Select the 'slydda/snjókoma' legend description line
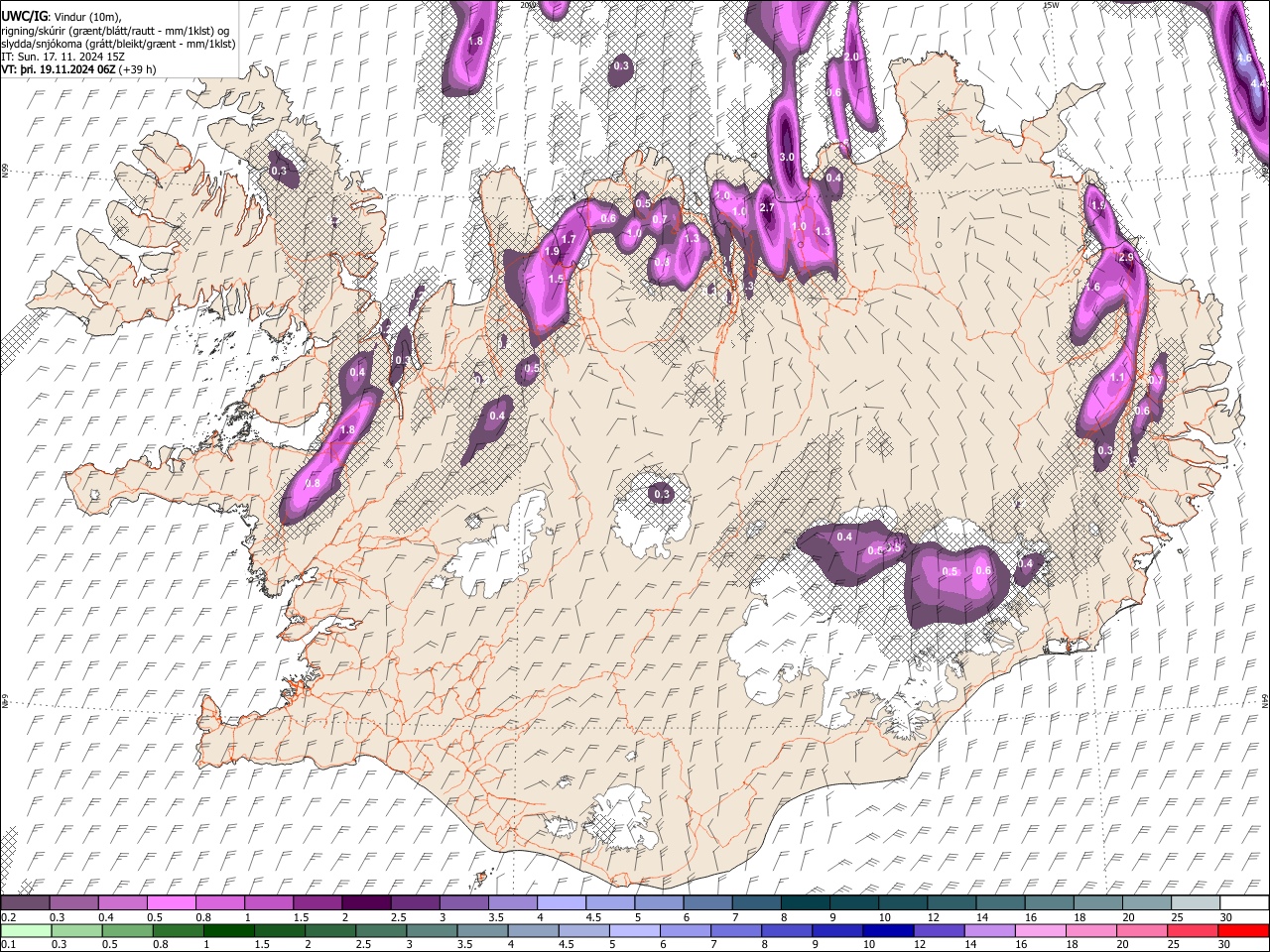Image resolution: width=1270 pixels, height=952 pixels. 118,44
